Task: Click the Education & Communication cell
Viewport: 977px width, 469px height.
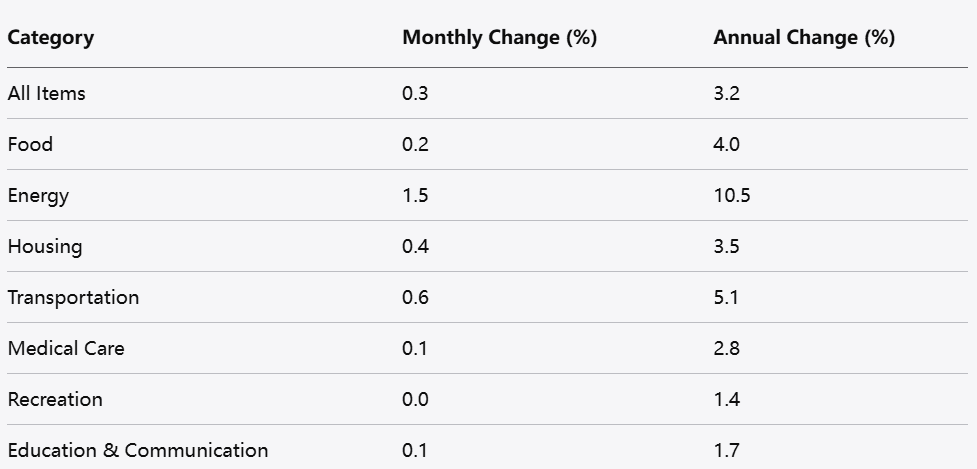Action: click(138, 451)
